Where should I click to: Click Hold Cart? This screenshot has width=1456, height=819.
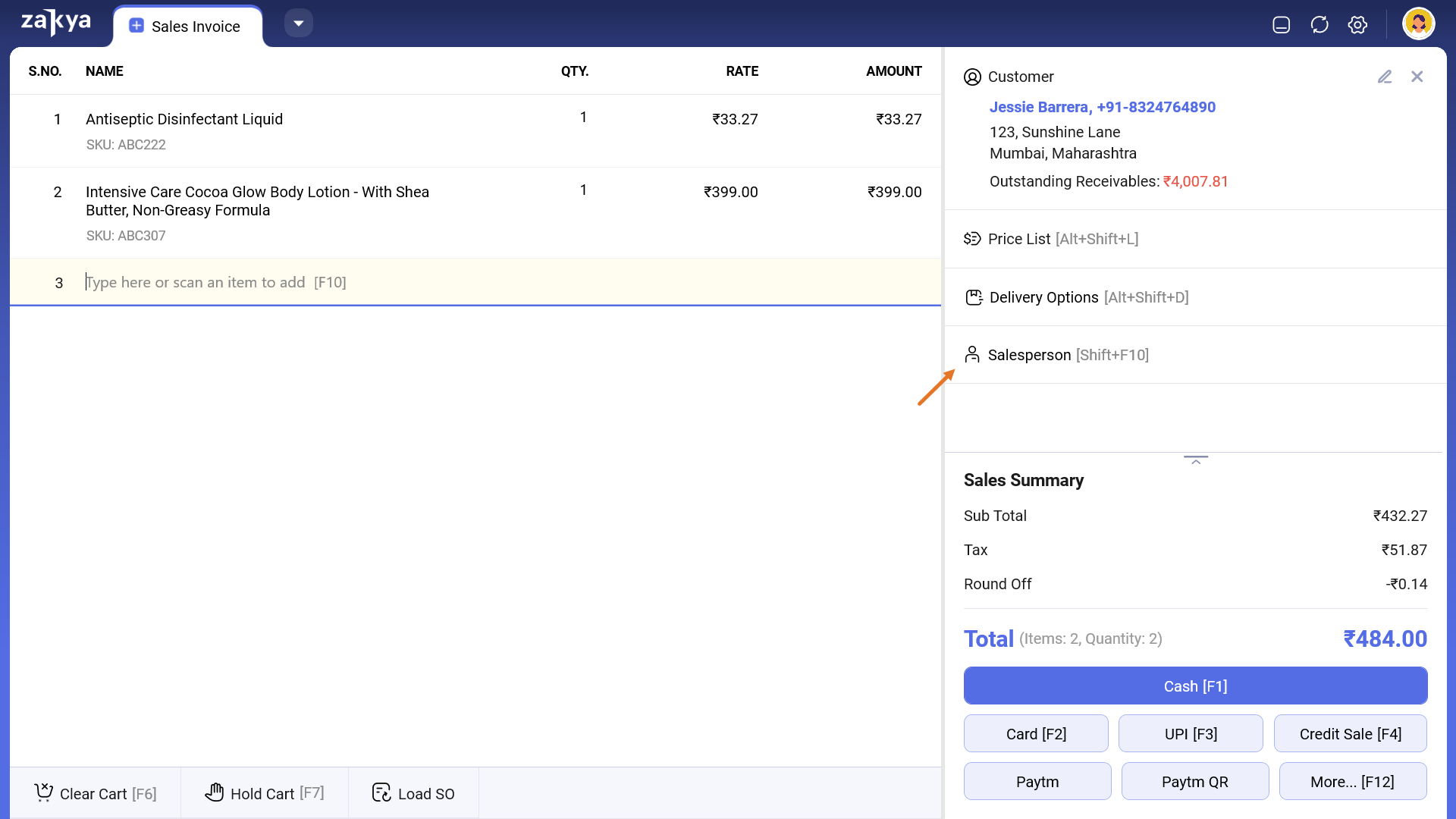[265, 794]
